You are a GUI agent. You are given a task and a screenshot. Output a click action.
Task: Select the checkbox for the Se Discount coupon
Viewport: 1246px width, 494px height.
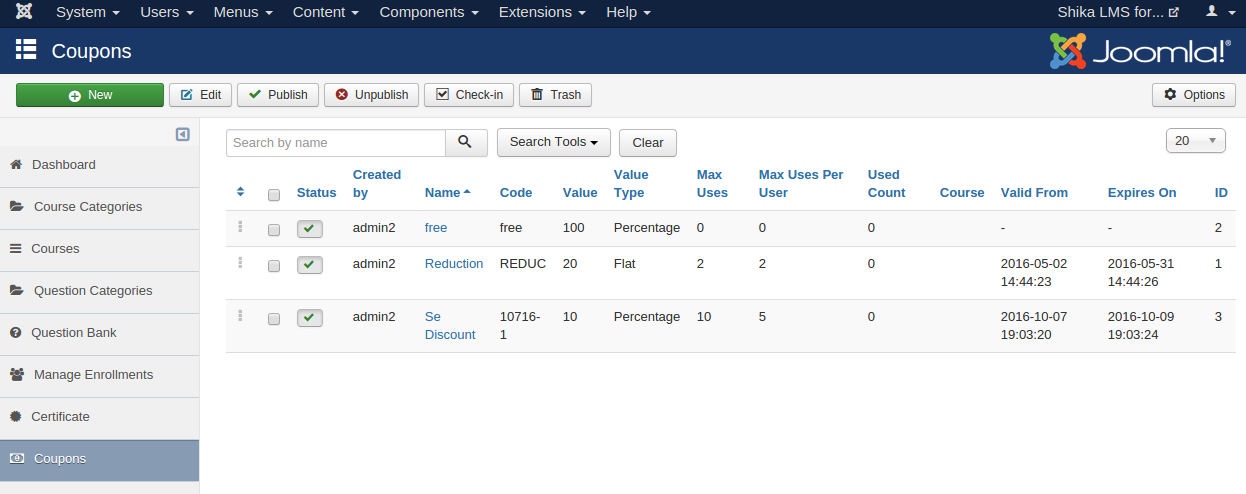tap(274, 319)
